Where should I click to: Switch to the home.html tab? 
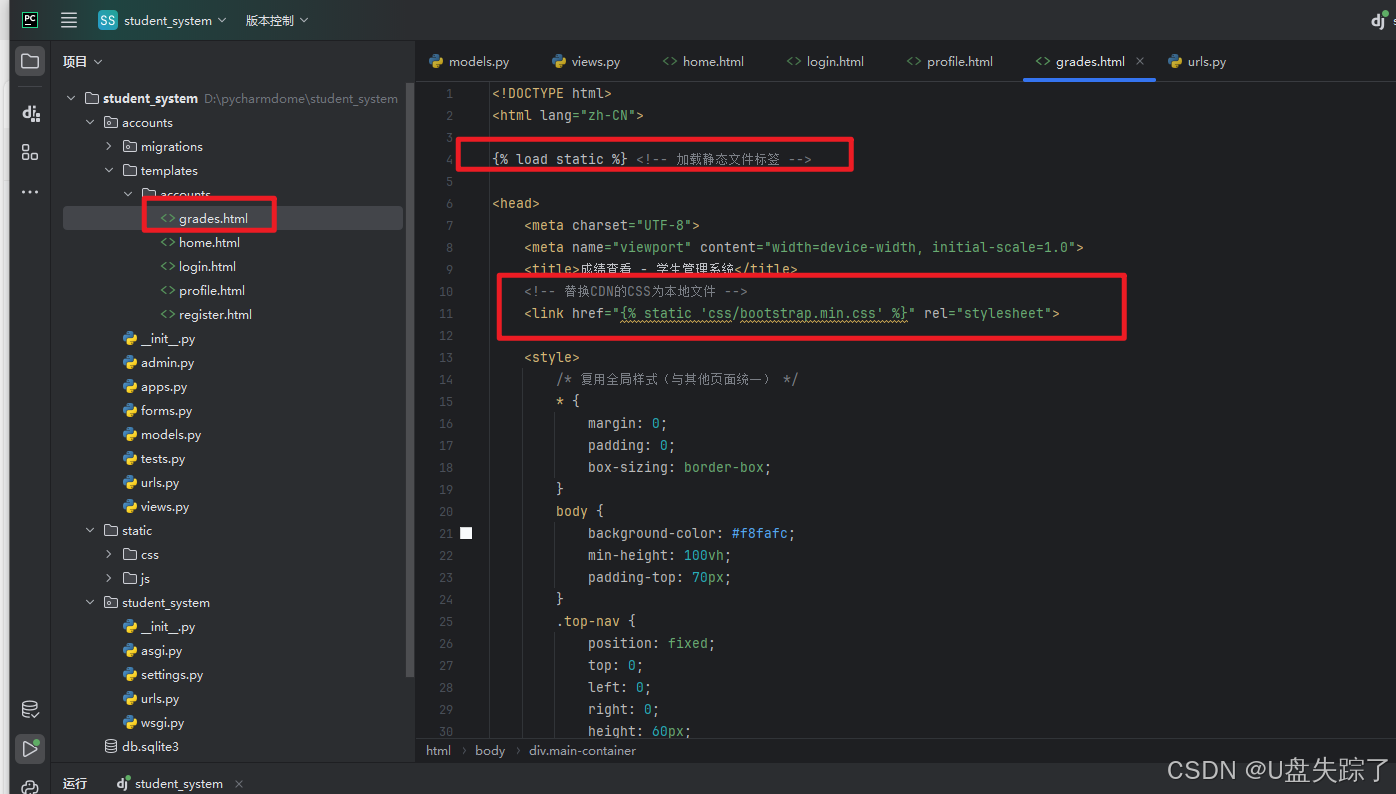tap(704, 61)
